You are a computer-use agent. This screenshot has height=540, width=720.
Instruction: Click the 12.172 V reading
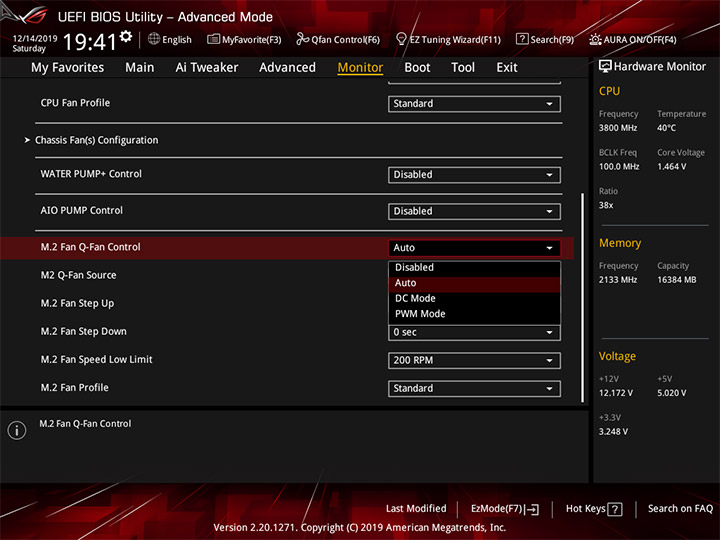616,393
